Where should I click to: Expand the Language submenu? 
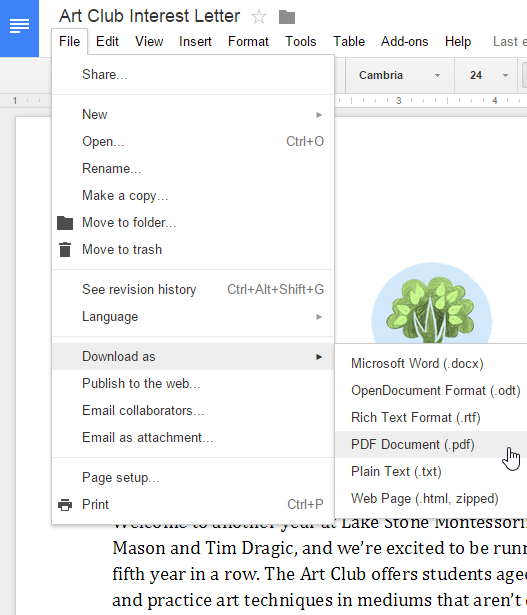(193, 317)
